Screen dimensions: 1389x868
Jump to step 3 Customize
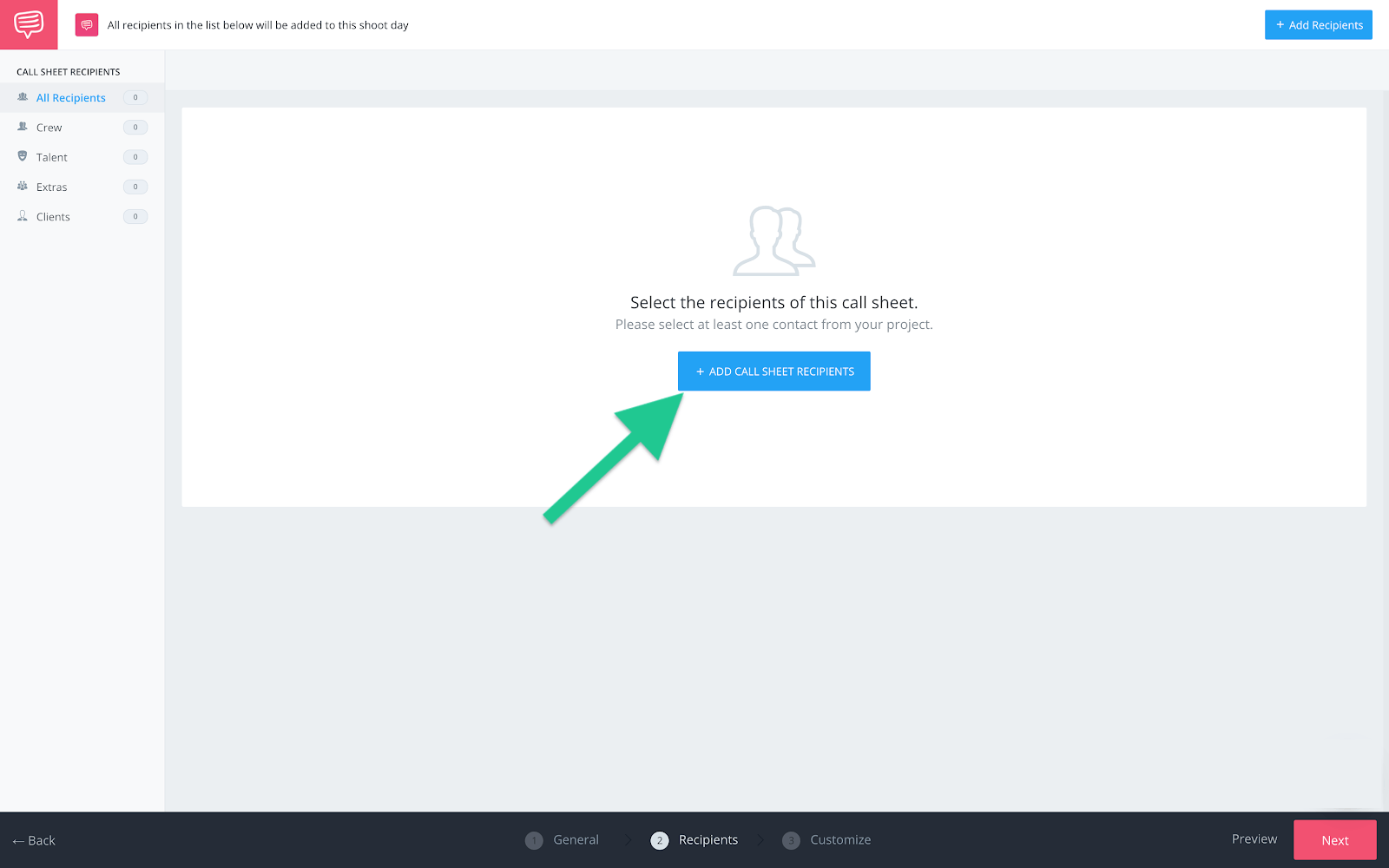[x=826, y=840]
